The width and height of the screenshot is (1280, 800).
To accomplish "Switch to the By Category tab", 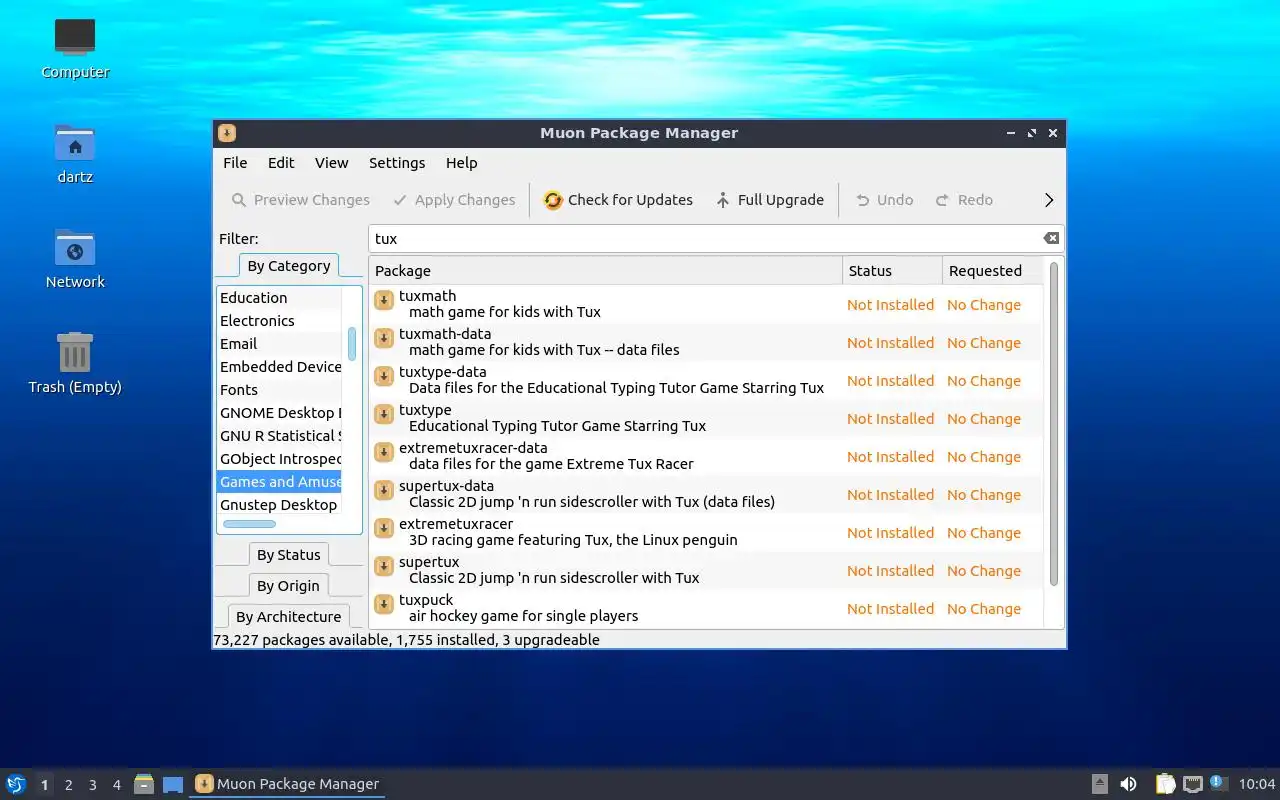I will tap(289, 266).
